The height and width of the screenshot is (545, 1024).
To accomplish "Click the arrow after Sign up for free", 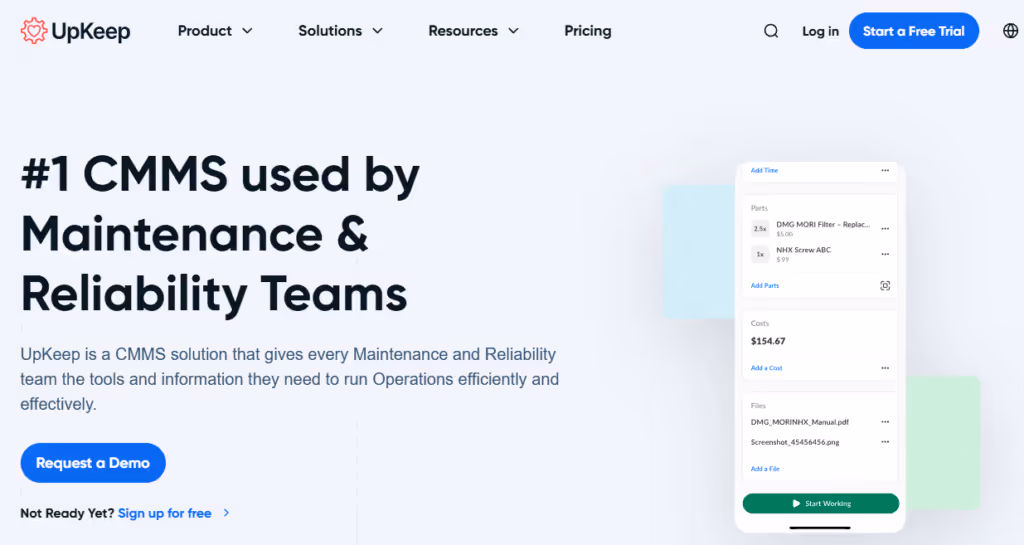I will click(227, 513).
